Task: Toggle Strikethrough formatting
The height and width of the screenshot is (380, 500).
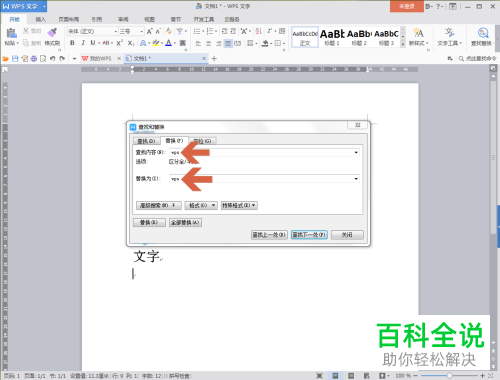Action: tap(106, 43)
